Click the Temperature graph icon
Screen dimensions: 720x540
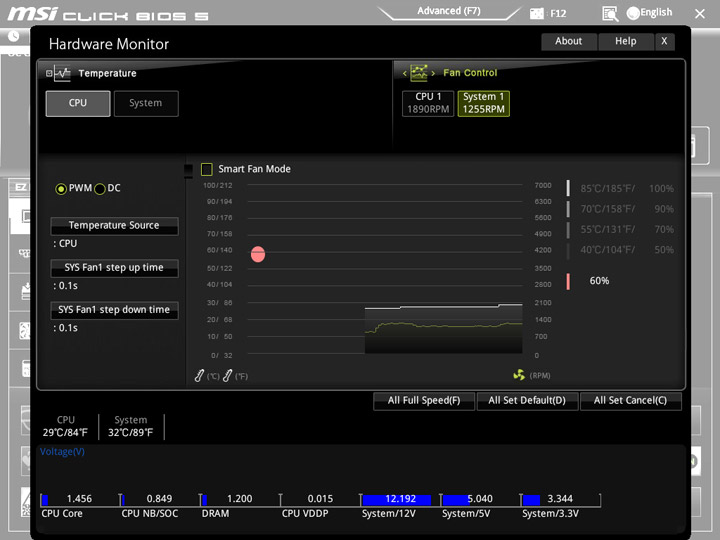(62, 73)
